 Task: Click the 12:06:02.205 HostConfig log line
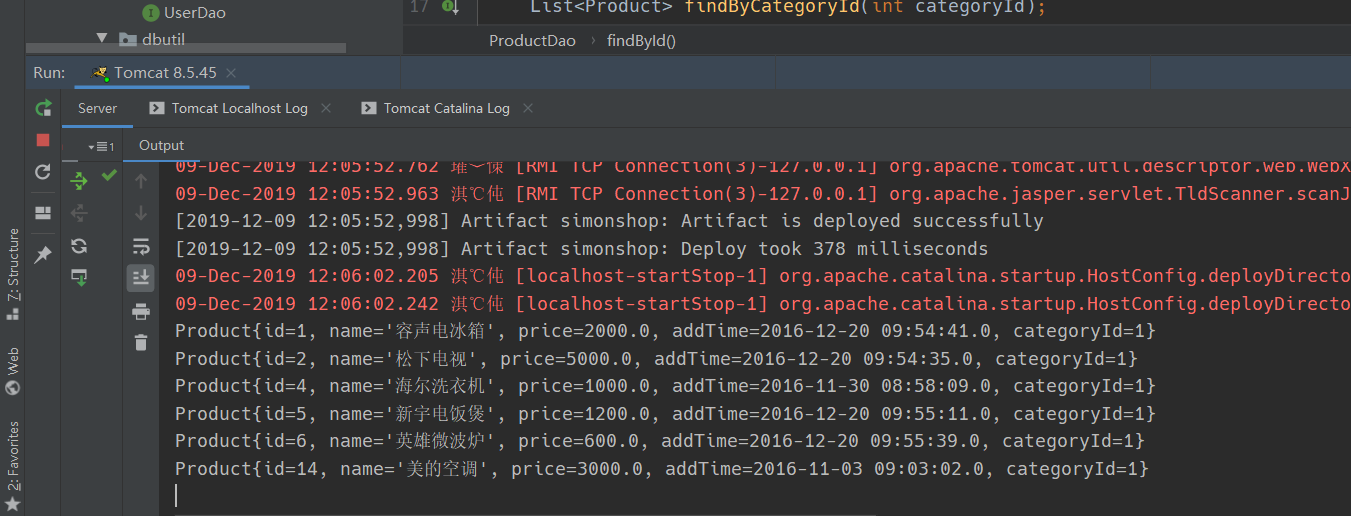[762, 276]
